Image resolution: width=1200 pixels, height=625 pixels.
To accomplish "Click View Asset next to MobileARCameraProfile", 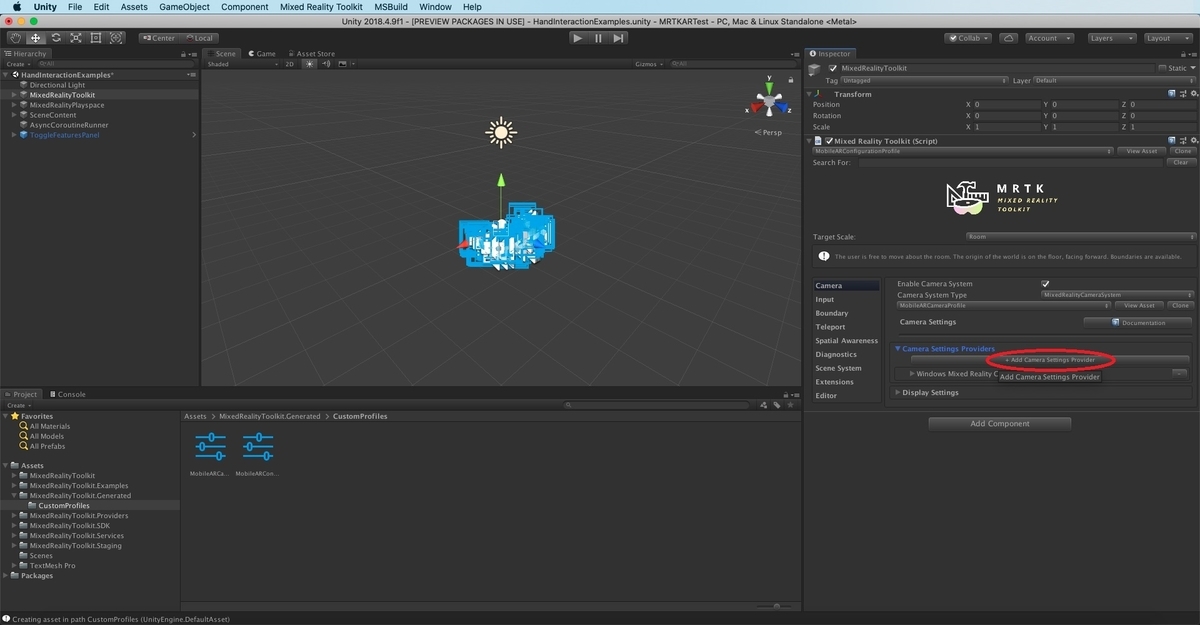I will [1141, 305].
